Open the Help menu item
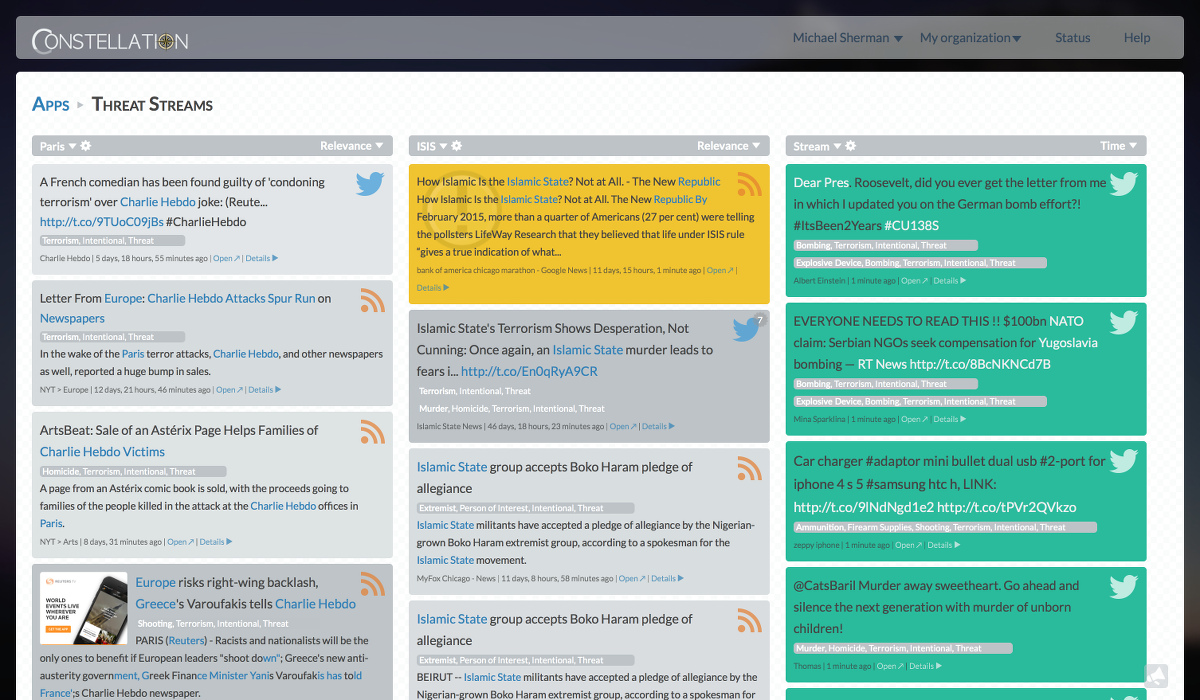The image size is (1200, 700). click(x=1137, y=38)
